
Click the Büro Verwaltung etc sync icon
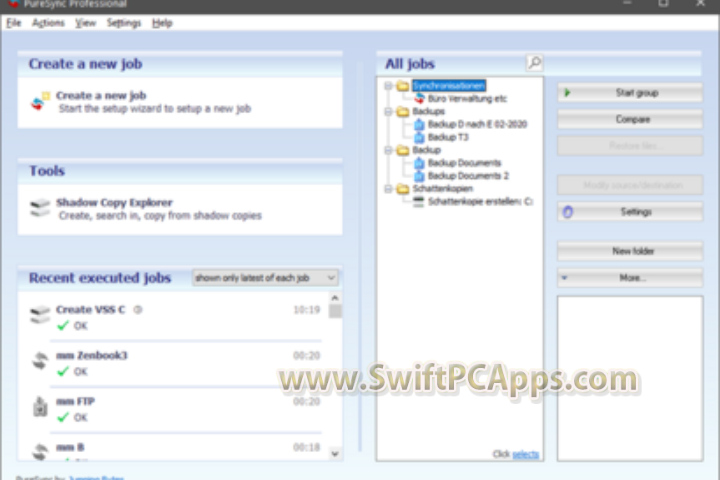tap(419, 98)
